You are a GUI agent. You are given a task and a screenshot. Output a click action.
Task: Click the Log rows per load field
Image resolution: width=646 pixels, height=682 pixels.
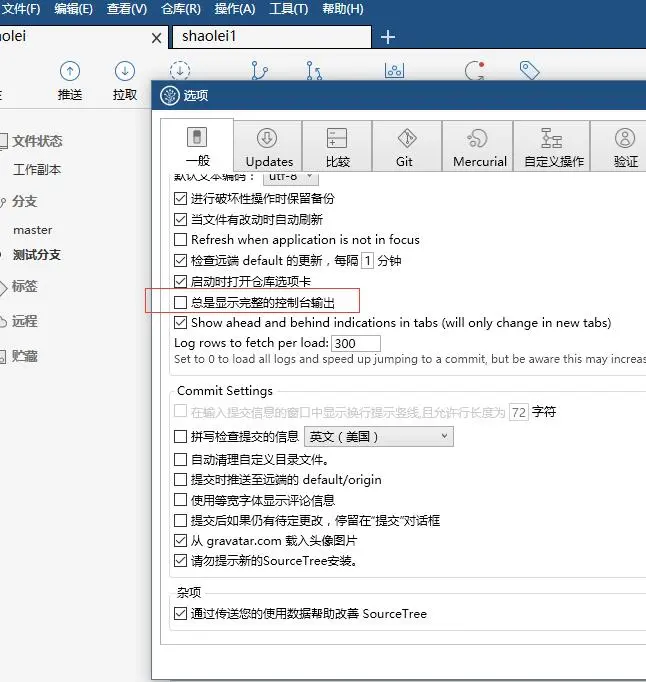tap(356, 343)
